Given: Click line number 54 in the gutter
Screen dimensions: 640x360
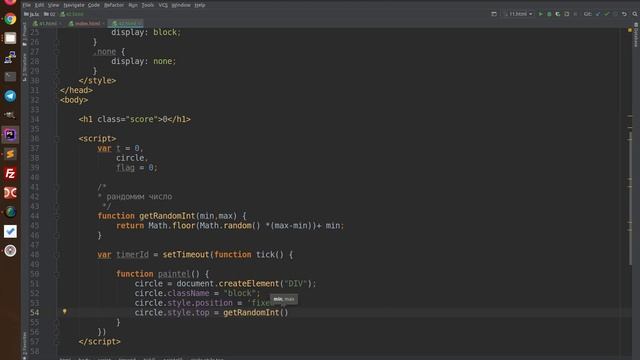Looking at the screenshot, I should tap(35, 313).
